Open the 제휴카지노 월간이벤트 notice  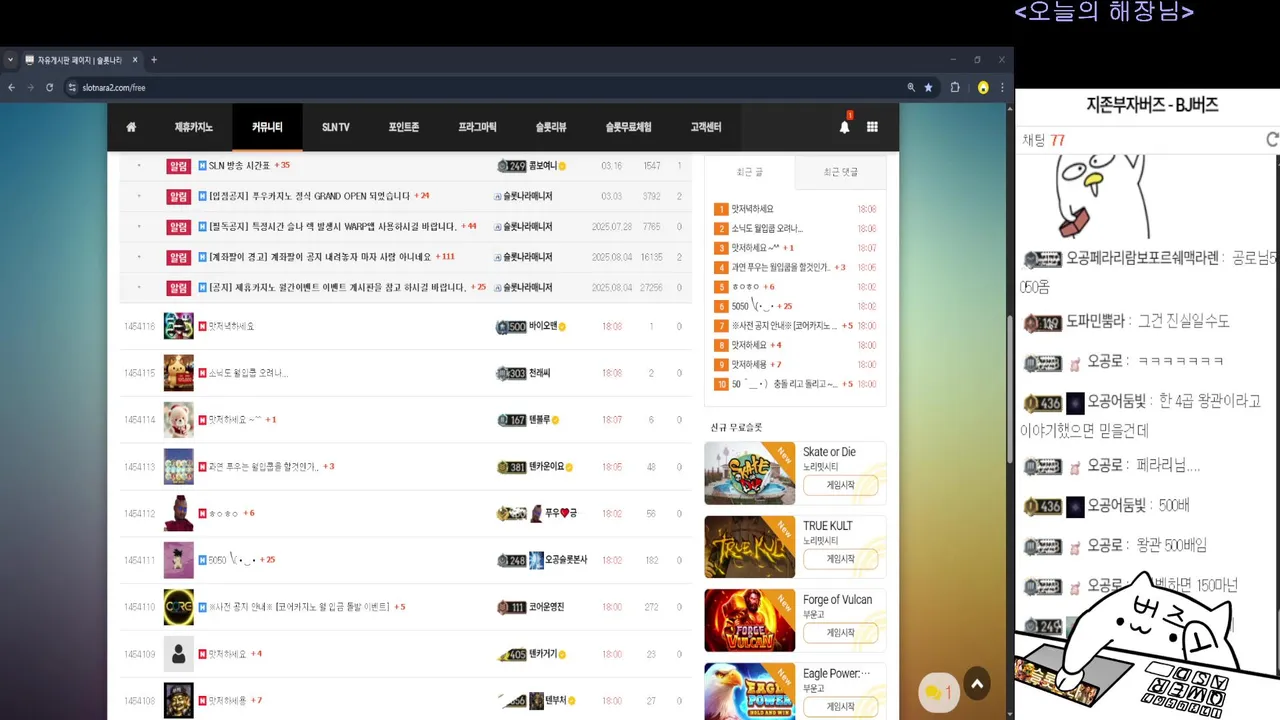coord(337,287)
